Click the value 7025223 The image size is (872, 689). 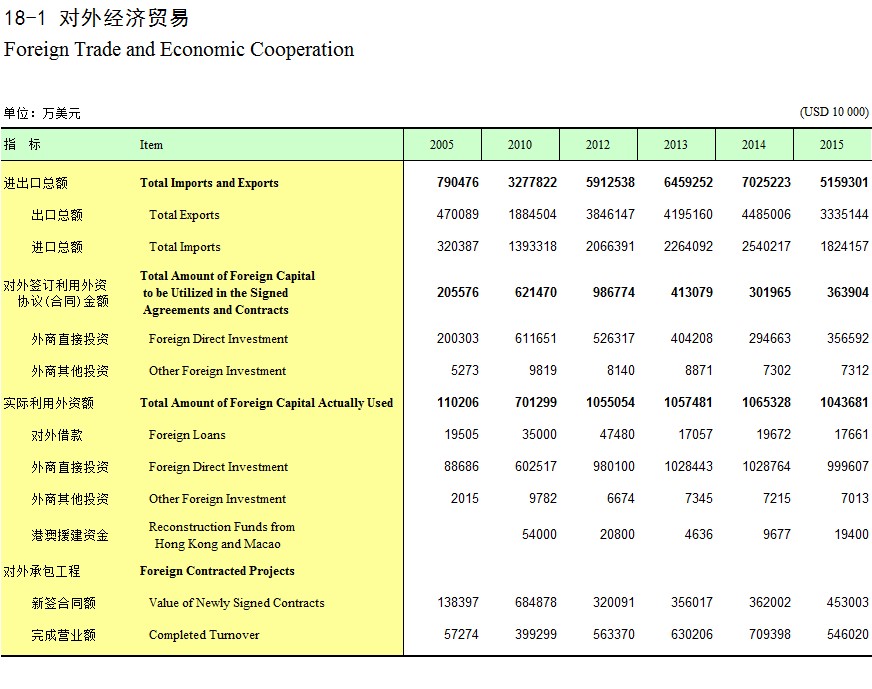coord(766,182)
